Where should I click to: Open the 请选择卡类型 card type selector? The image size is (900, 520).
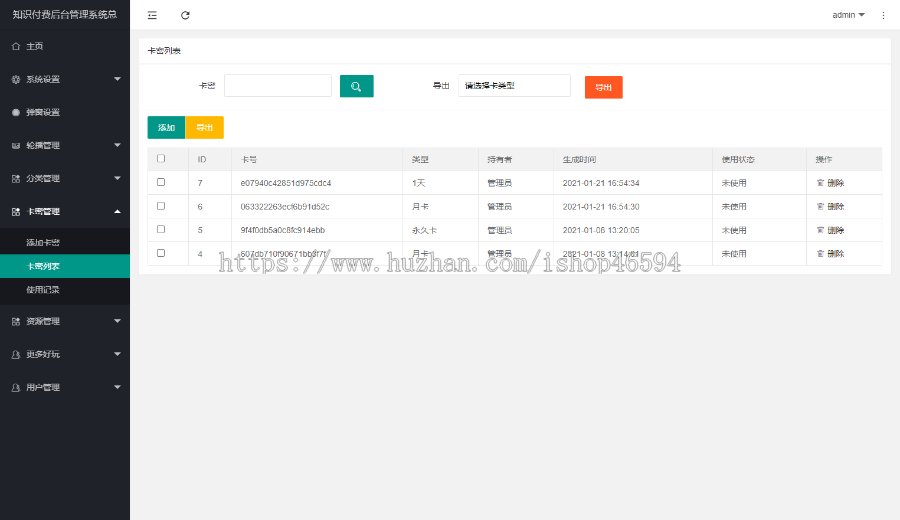pos(514,86)
